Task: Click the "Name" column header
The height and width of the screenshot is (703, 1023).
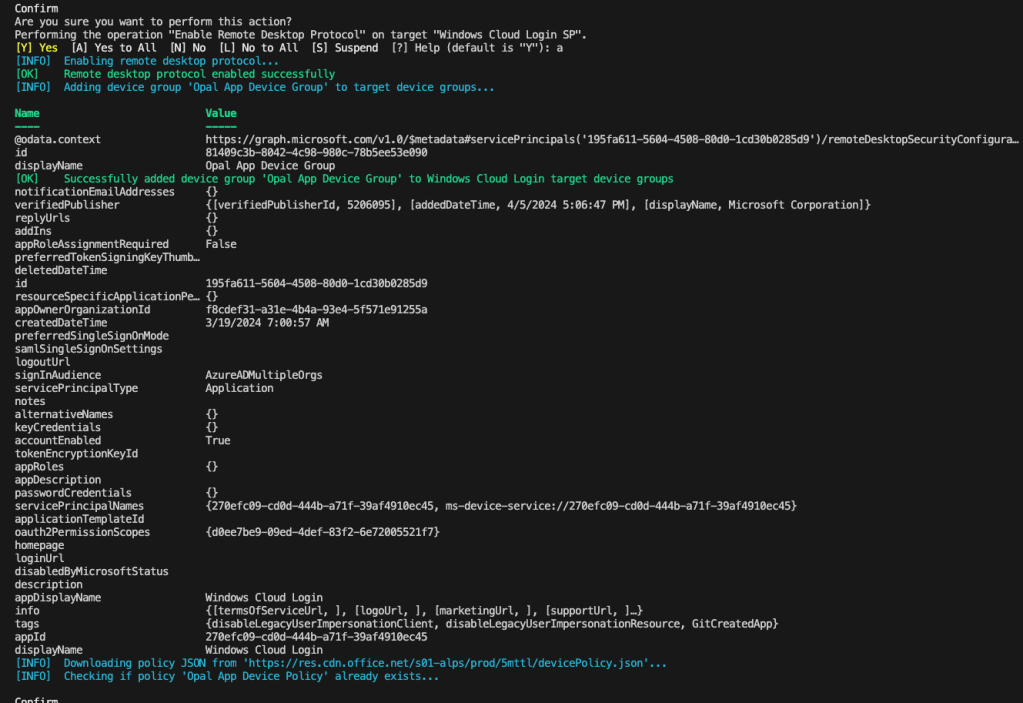Action: coord(27,114)
